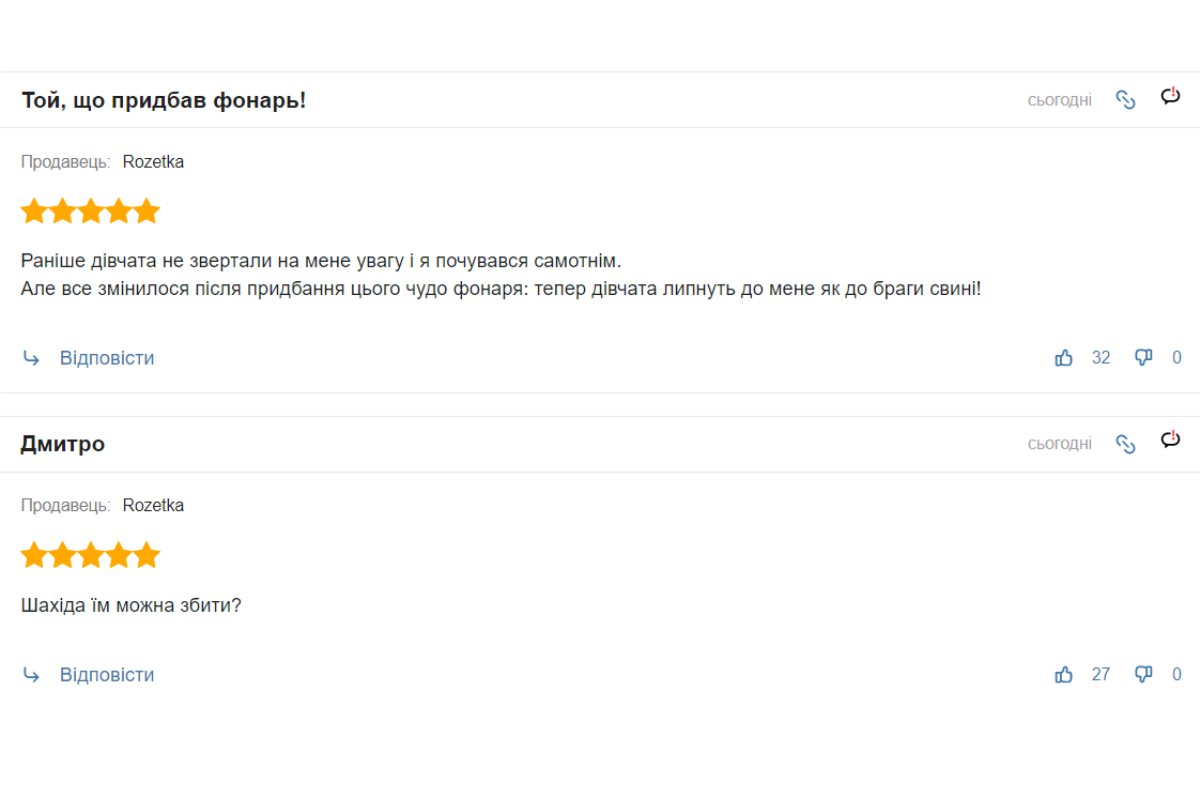The image size is (1200, 800).
Task: Open Rozetka seller in Дмитро's review
Action: coord(153,506)
